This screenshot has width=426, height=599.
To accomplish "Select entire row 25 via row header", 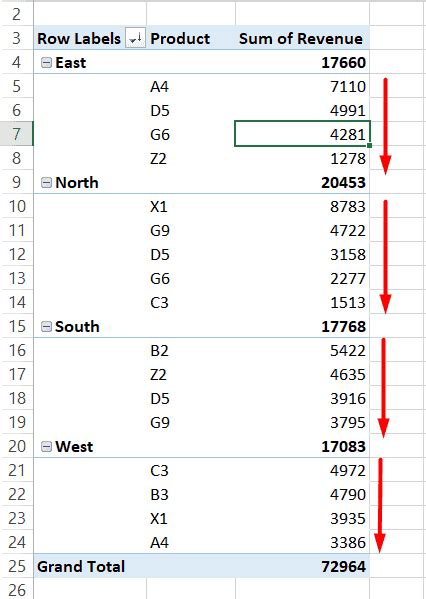I will [16, 566].
